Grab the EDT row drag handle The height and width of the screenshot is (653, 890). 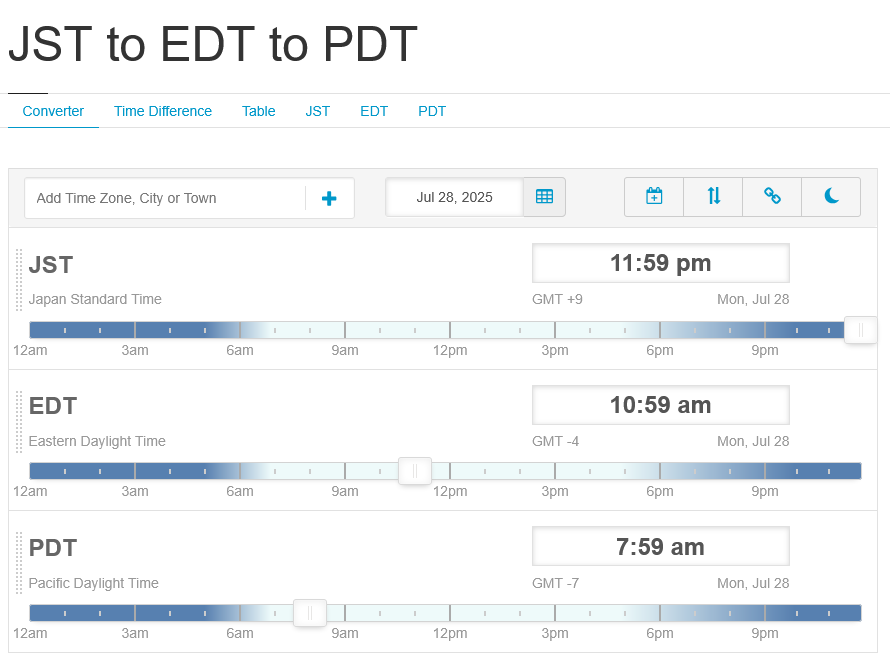pos(19,422)
